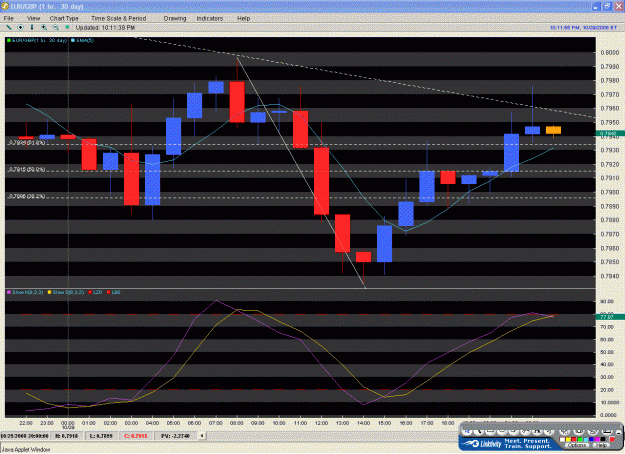Viewport: 625px width, 454px height.
Task: Click the crosshair target toolbar icon
Action: [20, 28]
